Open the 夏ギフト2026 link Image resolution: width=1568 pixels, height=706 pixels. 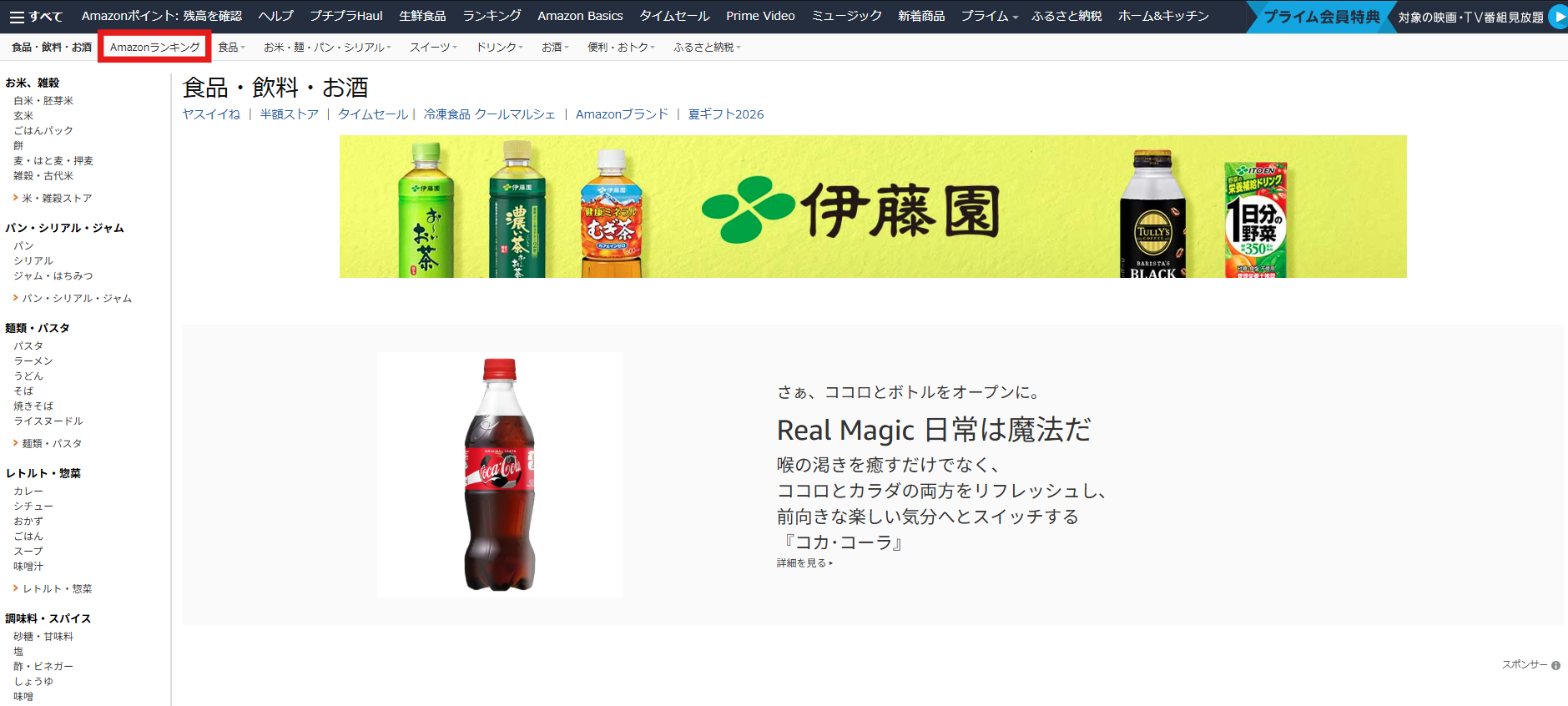(726, 114)
